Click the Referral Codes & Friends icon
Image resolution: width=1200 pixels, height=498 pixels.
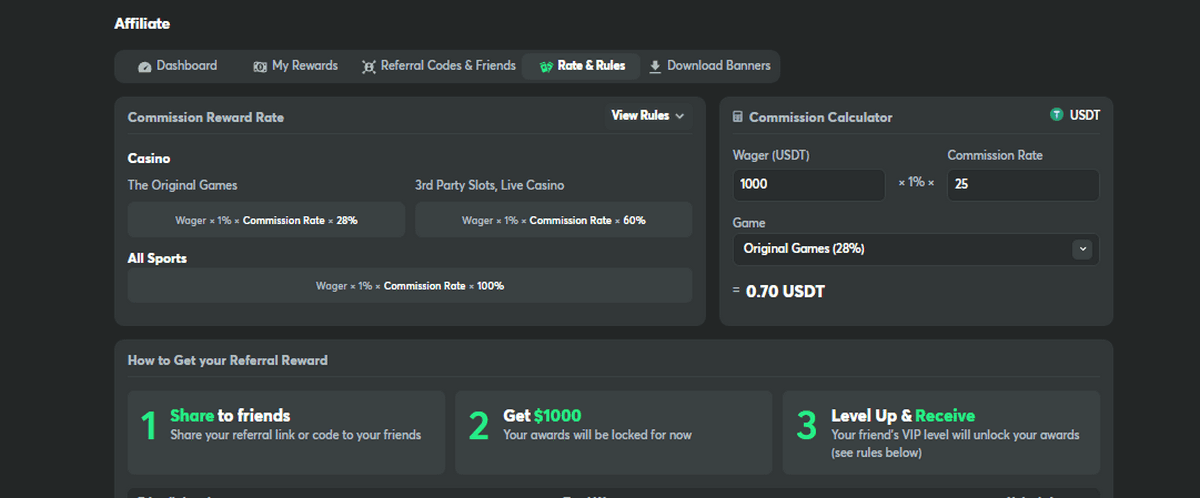point(369,67)
